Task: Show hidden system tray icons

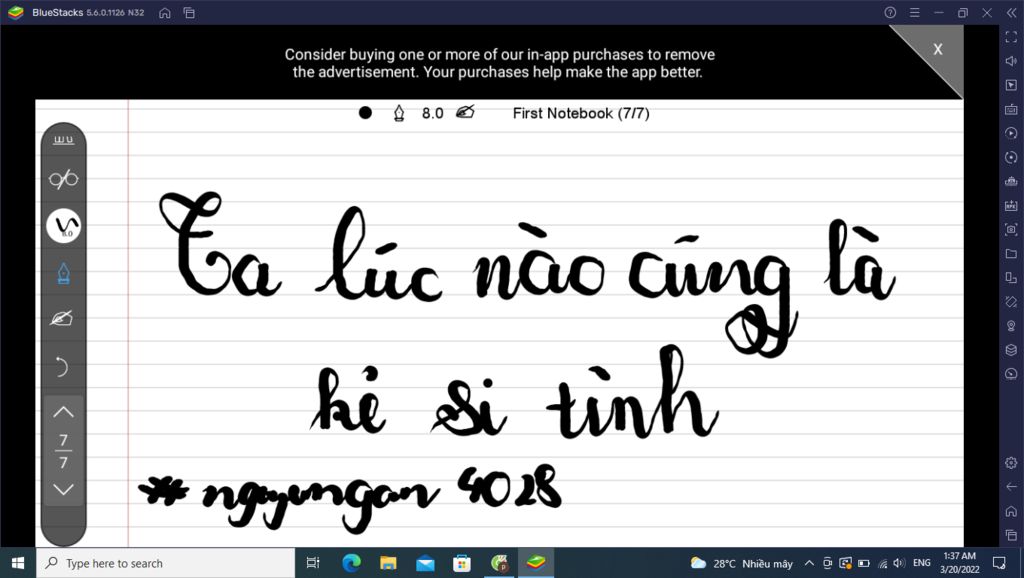Action: point(809,563)
